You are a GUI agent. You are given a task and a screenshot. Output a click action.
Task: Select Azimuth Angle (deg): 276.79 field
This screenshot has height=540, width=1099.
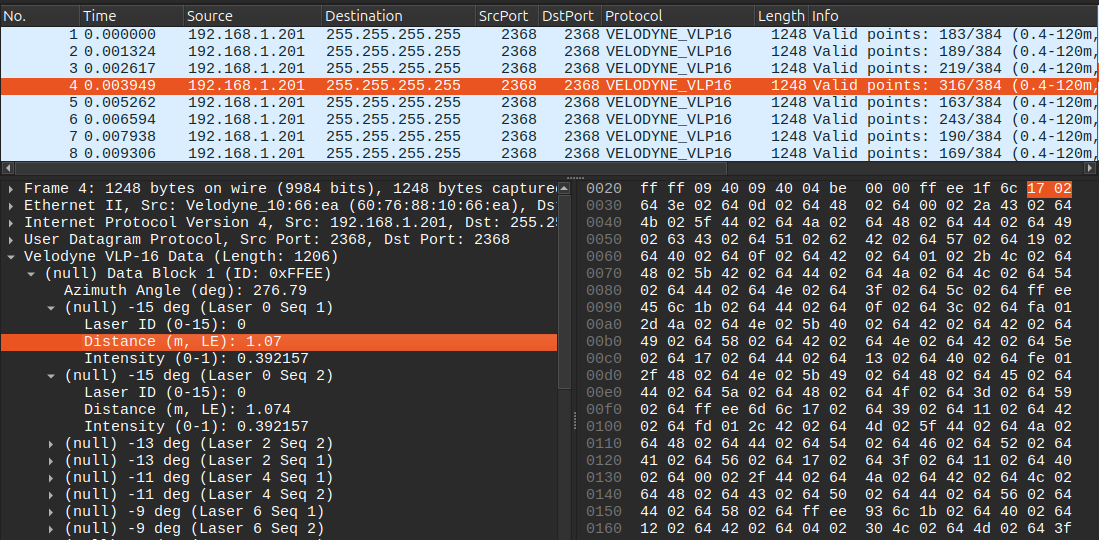(x=185, y=290)
